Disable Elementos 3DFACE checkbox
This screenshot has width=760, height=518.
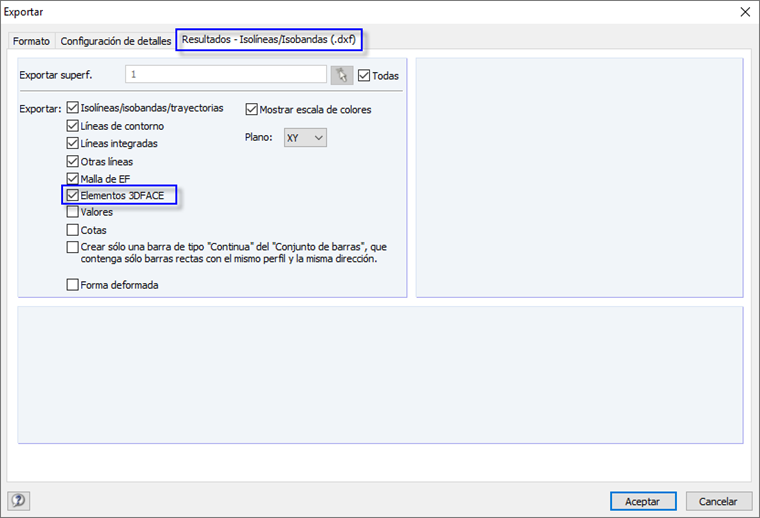click(x=73, y=195)
